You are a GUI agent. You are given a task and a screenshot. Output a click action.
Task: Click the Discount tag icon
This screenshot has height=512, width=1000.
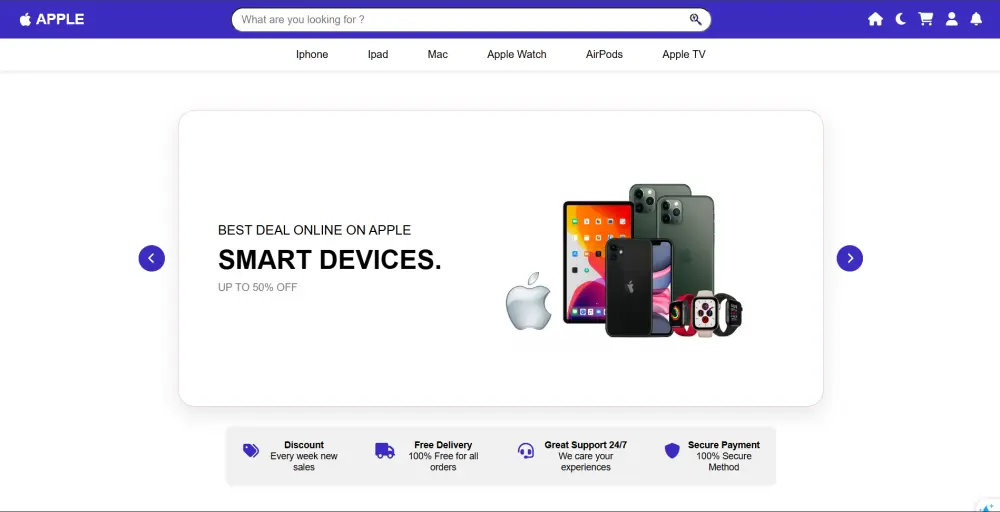coord(251,451)
